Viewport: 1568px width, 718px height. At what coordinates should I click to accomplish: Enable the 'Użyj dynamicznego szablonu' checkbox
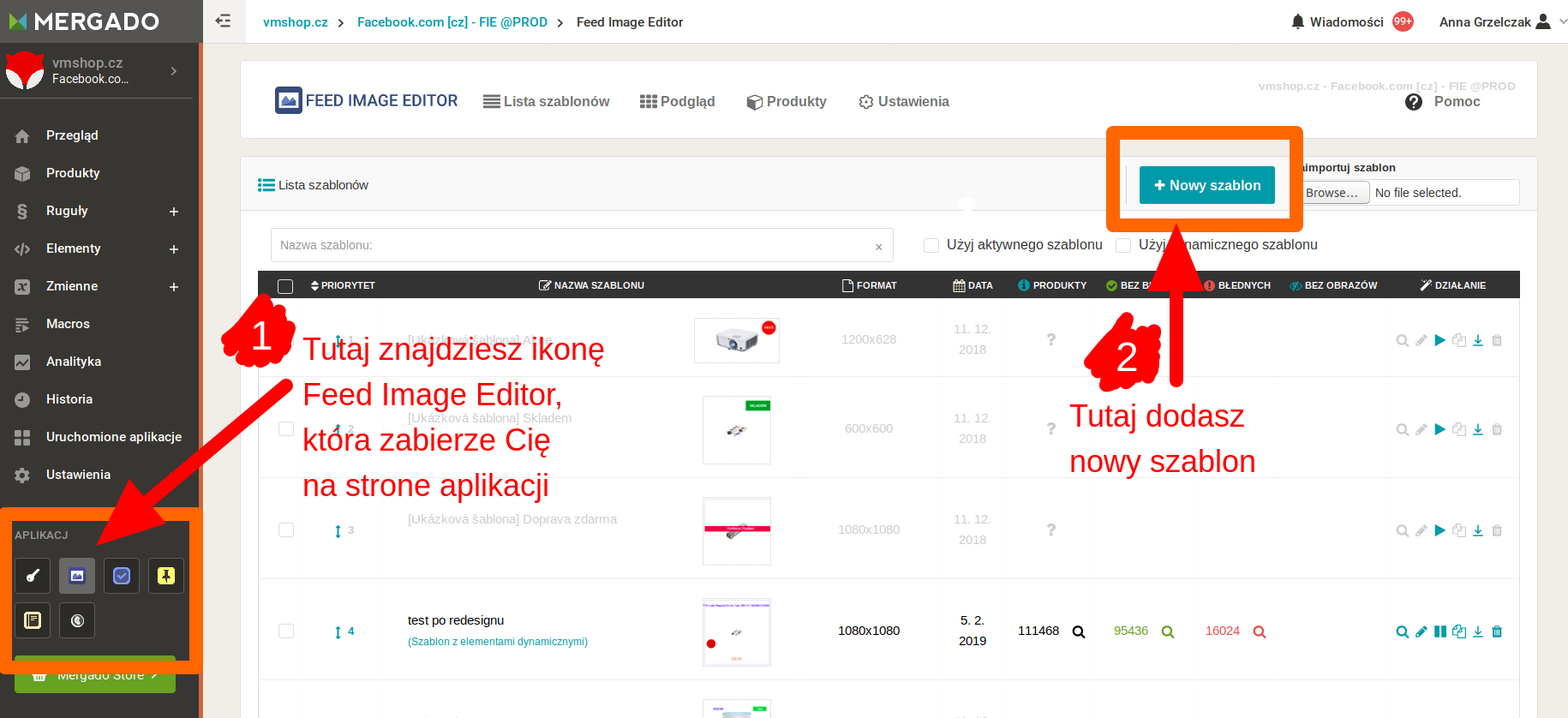tap(1123, 245)
